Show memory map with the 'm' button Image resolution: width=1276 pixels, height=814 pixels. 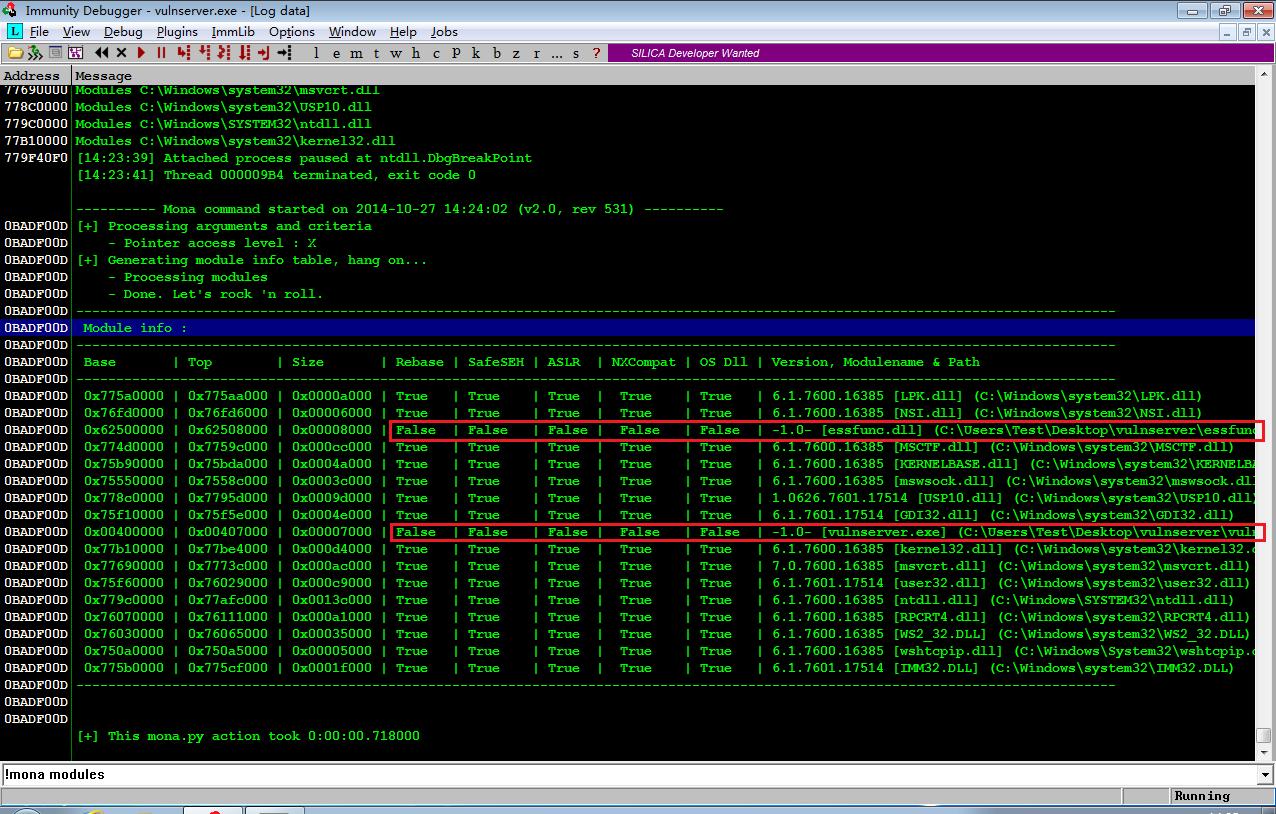click(x=356, y=53)
